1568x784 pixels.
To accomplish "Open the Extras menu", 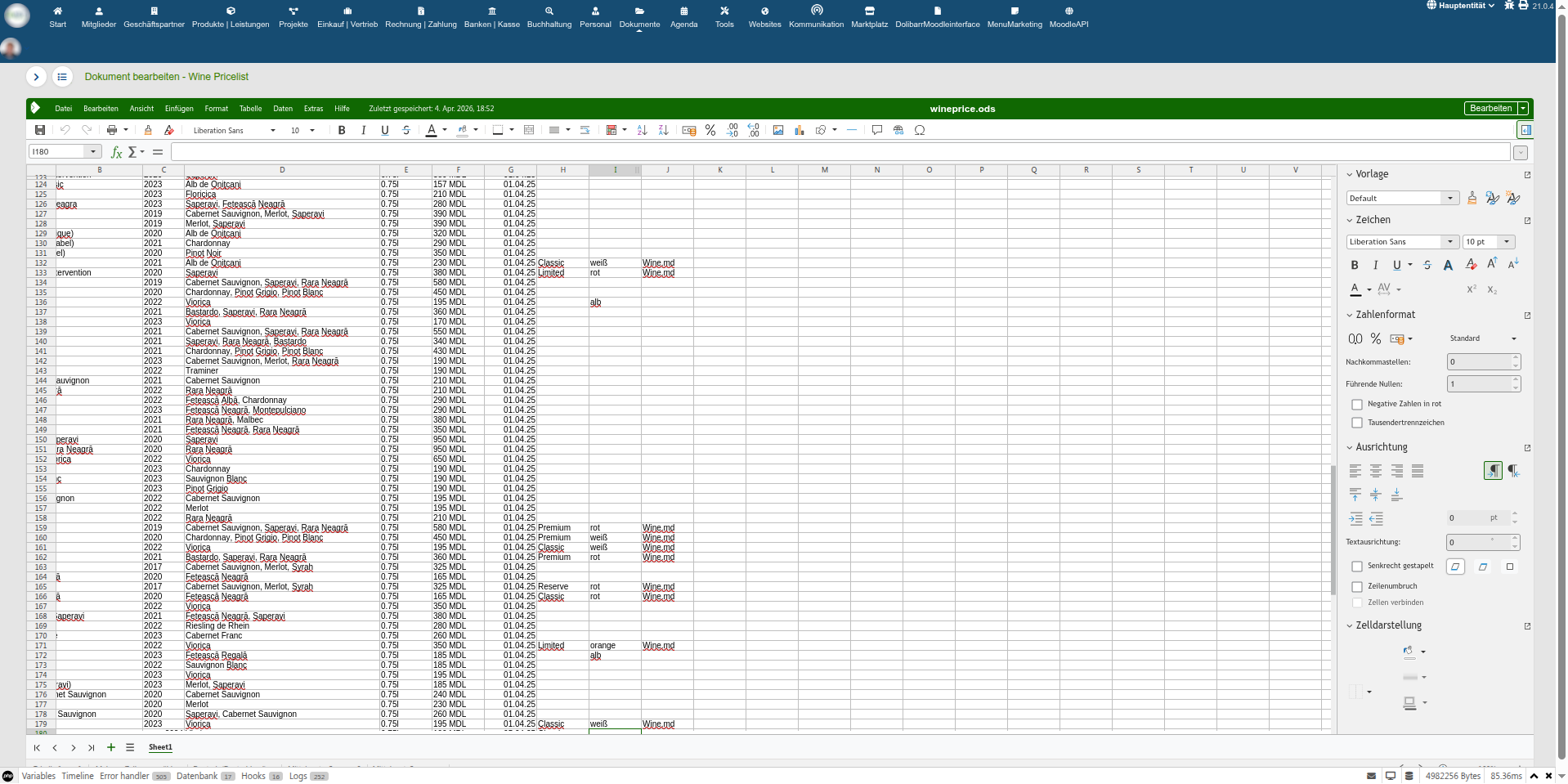I will (x=314, y=109).
